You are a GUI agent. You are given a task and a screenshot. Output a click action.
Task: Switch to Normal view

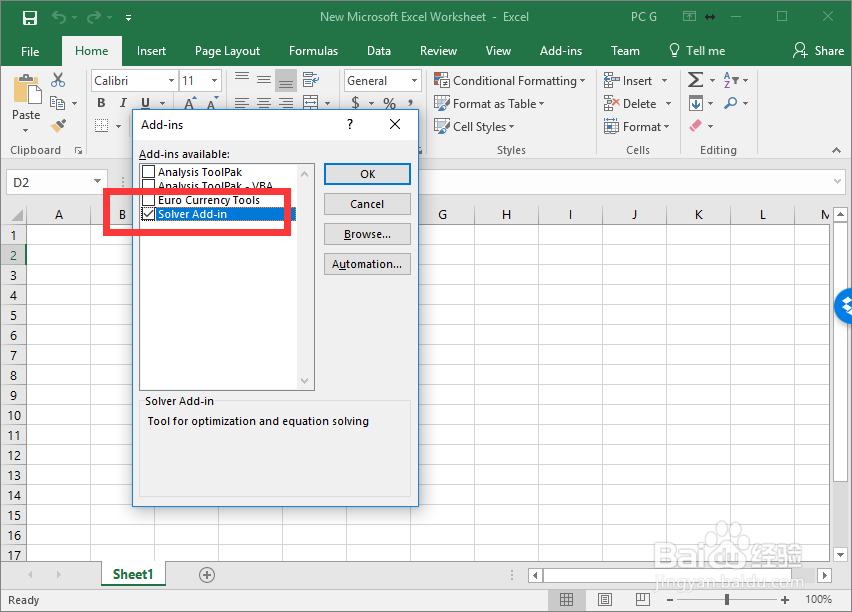coord(566,599)
